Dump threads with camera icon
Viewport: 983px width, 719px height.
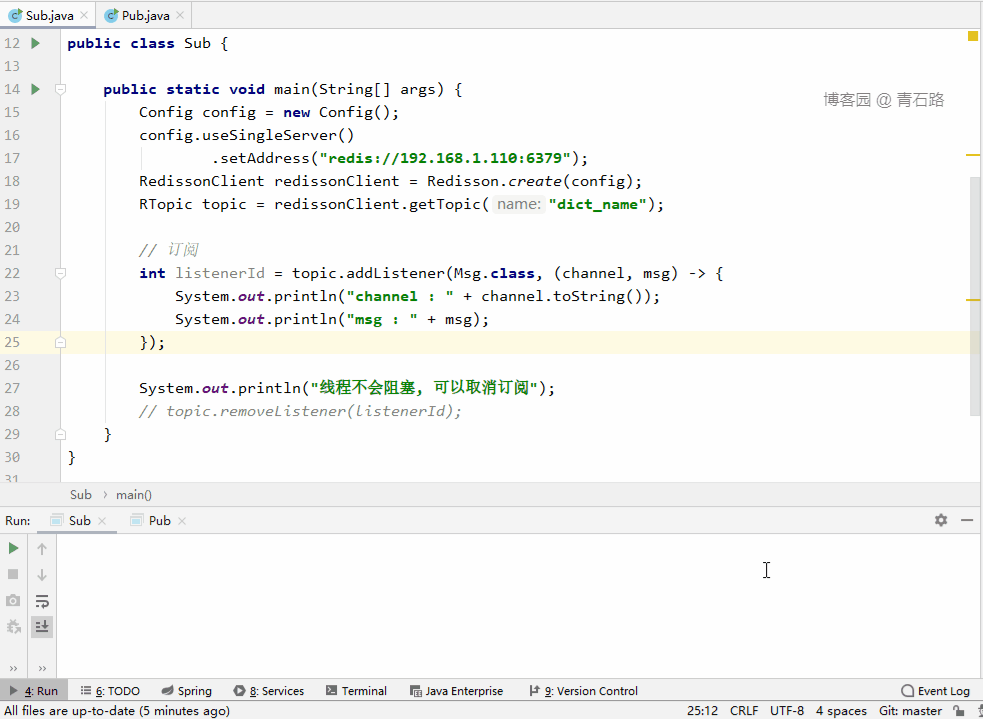[x=13, y=601]
